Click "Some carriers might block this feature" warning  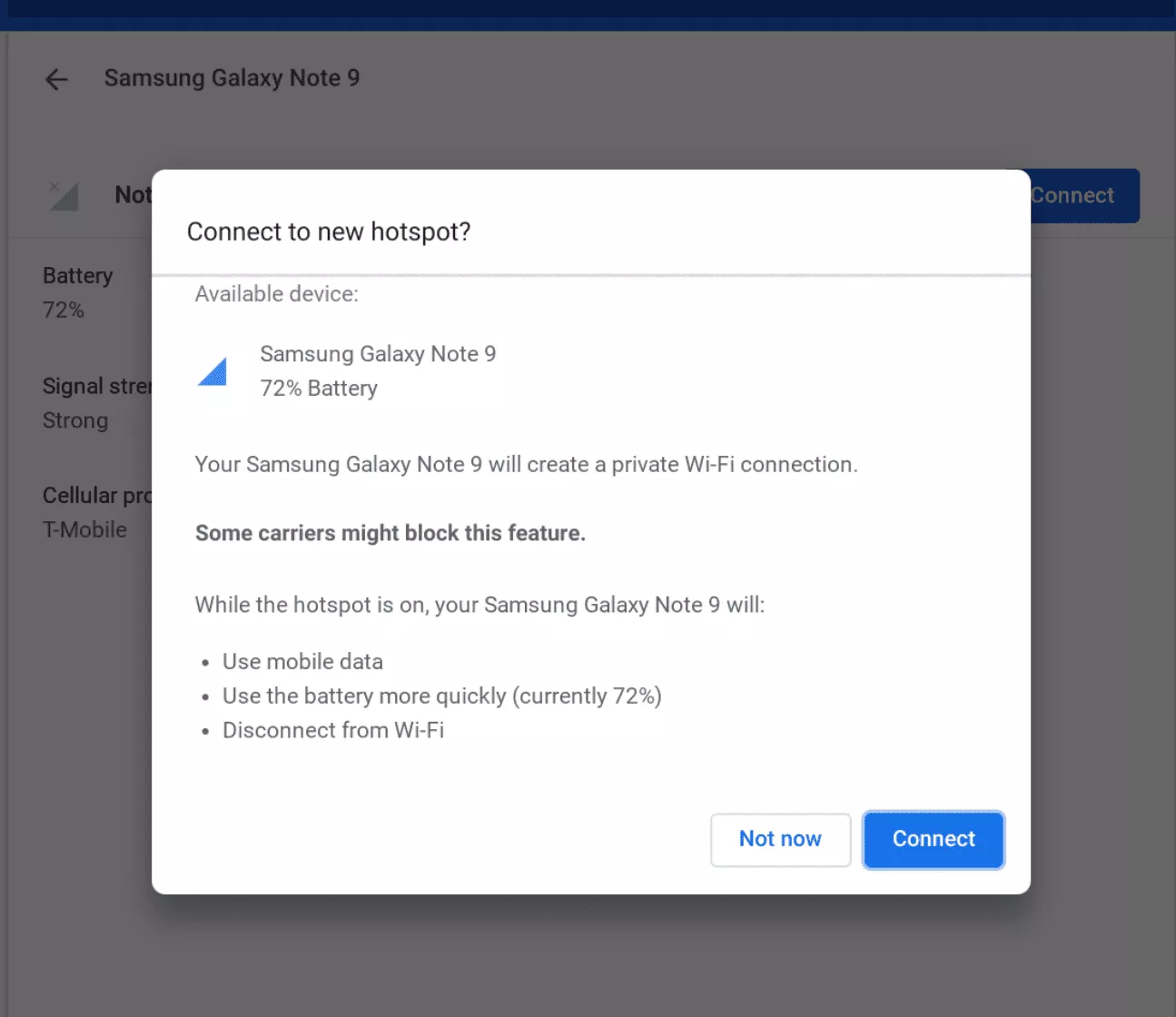point(390,533)
